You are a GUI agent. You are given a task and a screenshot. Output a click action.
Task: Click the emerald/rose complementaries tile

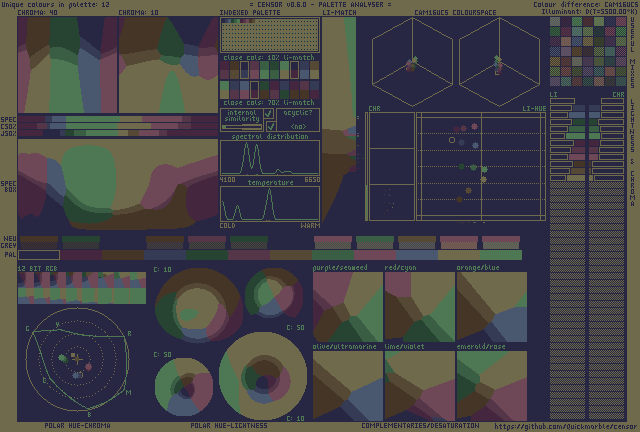point(491,385)
